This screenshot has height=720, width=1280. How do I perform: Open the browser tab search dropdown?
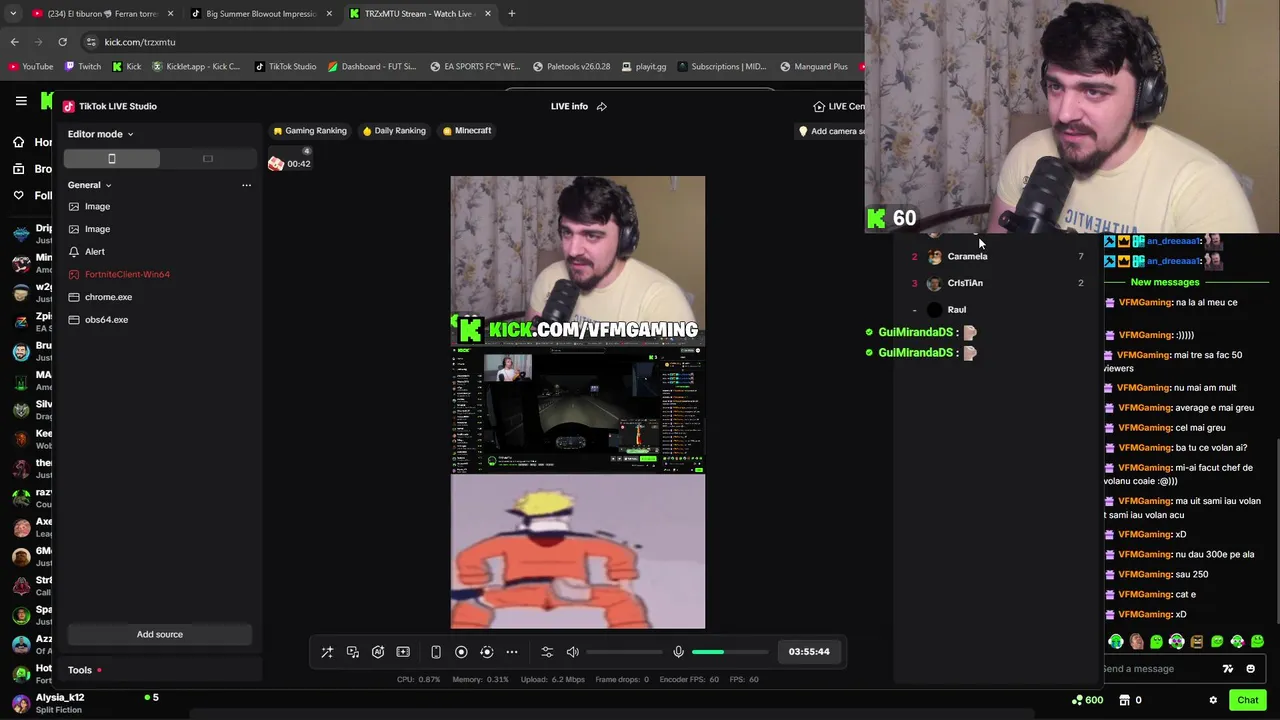click(13, 14)
